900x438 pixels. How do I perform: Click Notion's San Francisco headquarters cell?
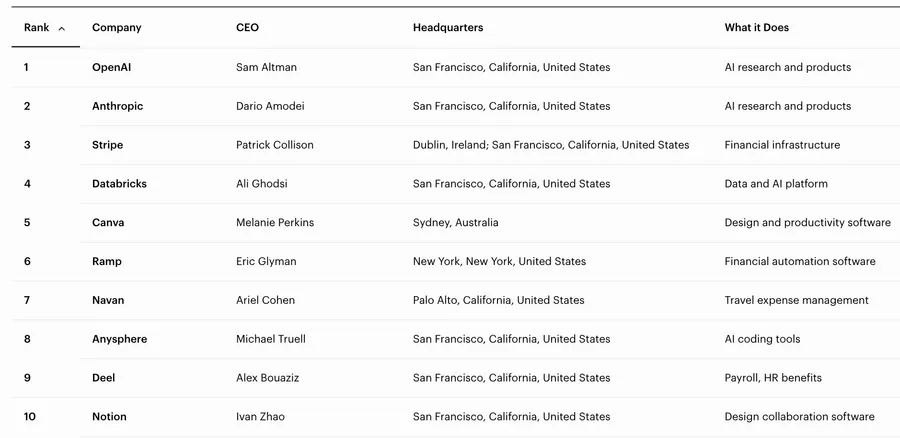(x=511, y=417)
